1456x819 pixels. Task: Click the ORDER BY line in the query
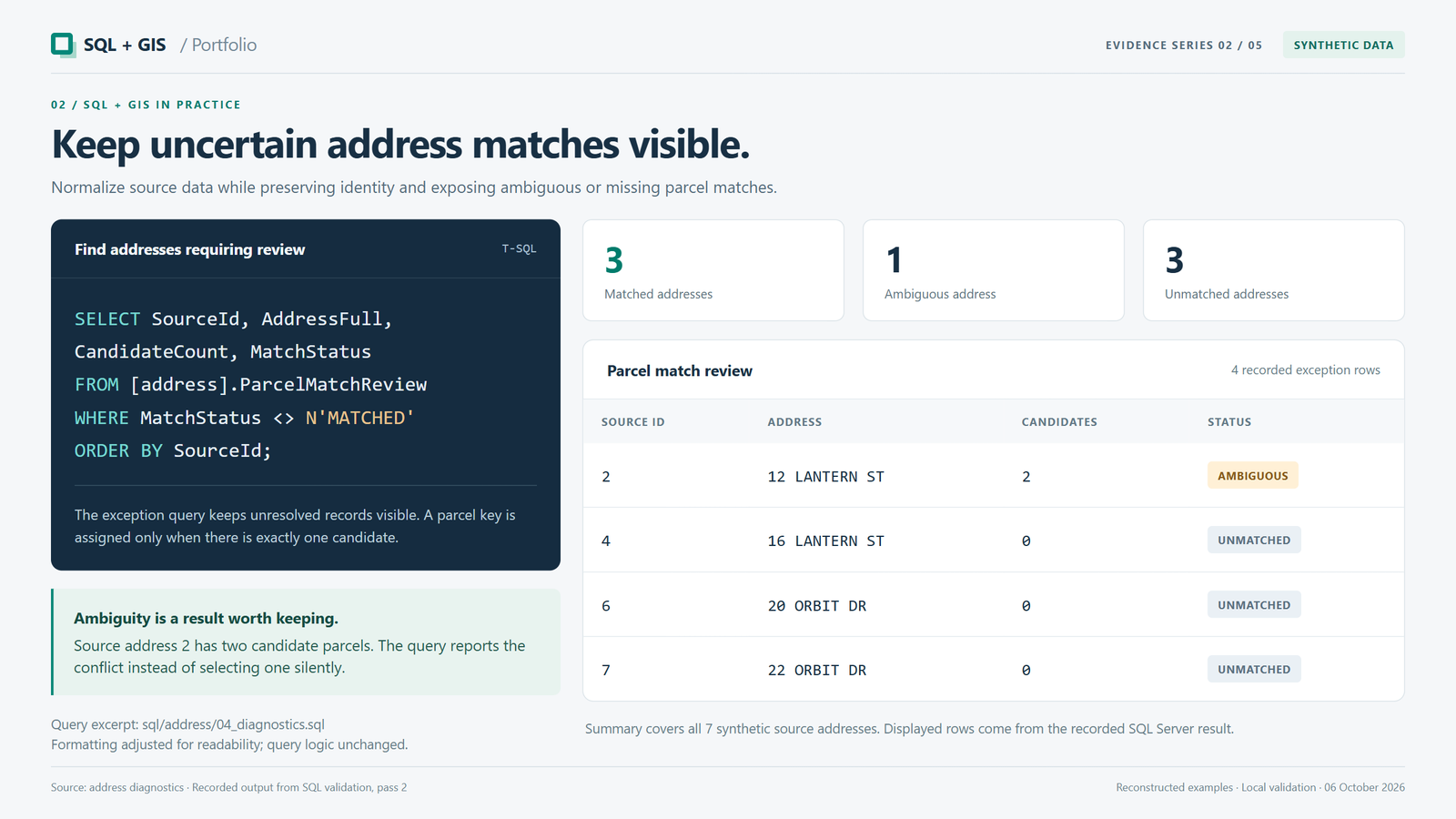tap(173, 451)
